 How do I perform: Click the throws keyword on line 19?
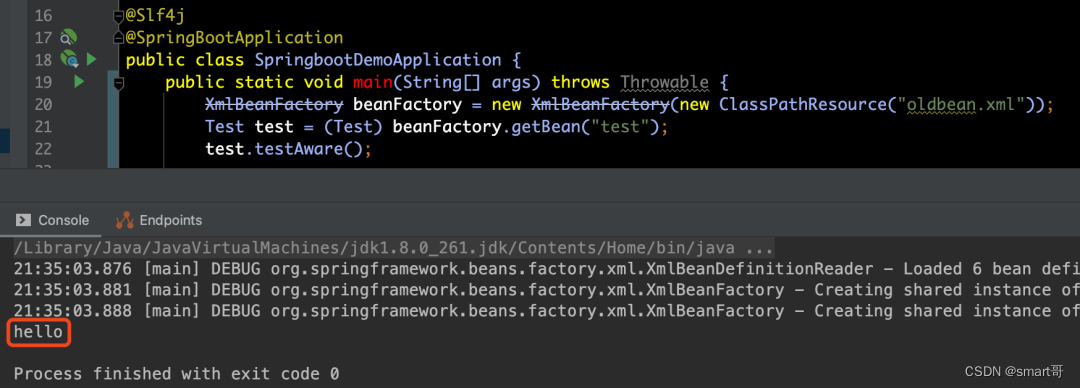(x=581, y=83)
